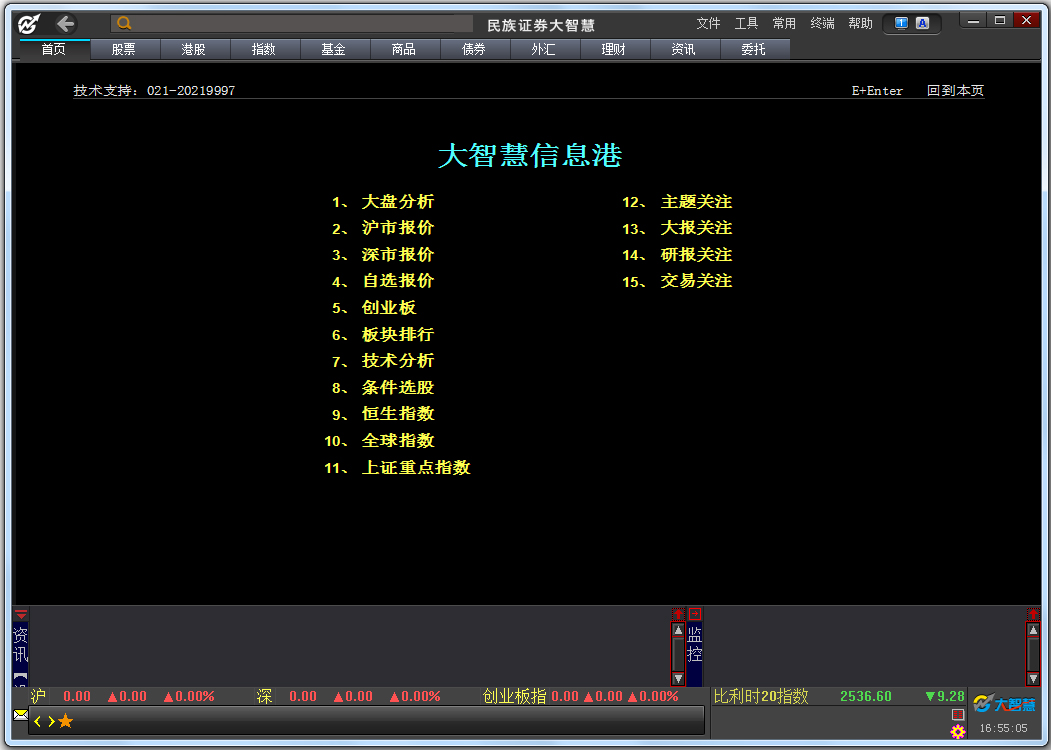Switch to the 理财 tab
The width and height of the screenshot is (1051, 750).
click(615, 50)
